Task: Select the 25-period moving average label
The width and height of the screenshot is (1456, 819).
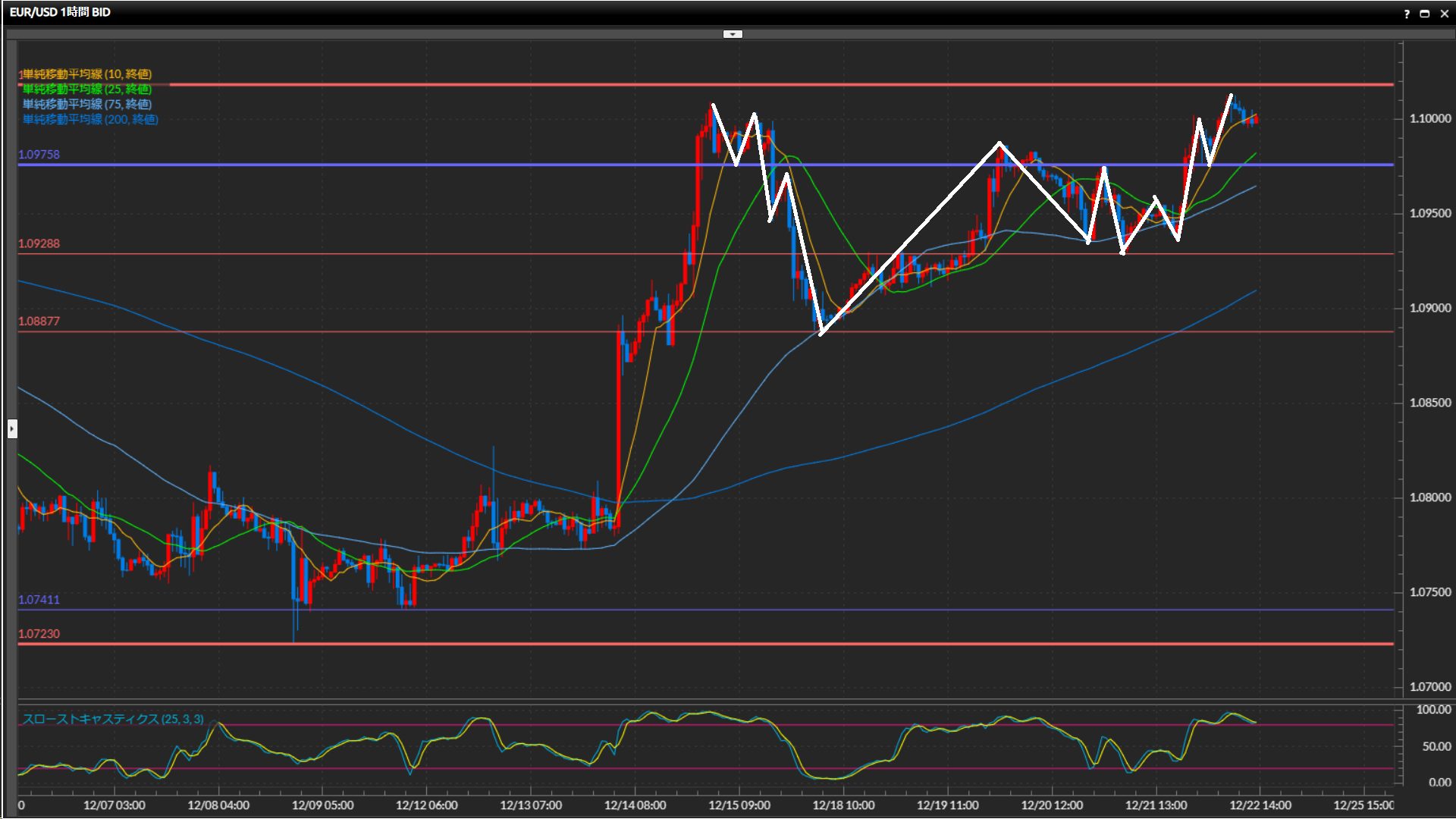Action: (86, 89)
